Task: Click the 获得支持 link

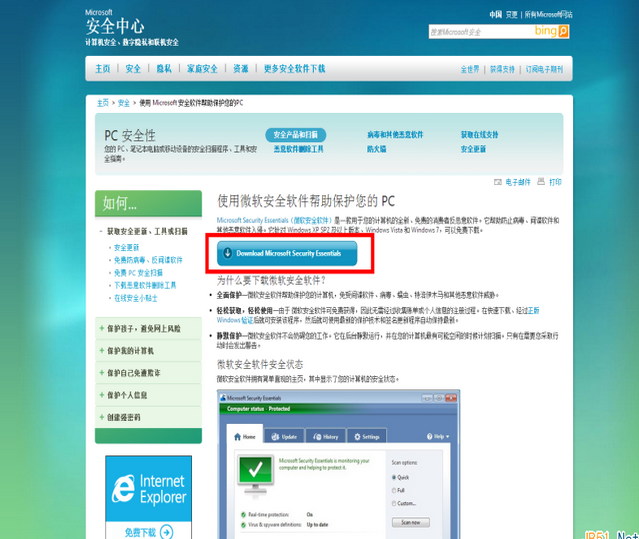Action: point(502,69)
